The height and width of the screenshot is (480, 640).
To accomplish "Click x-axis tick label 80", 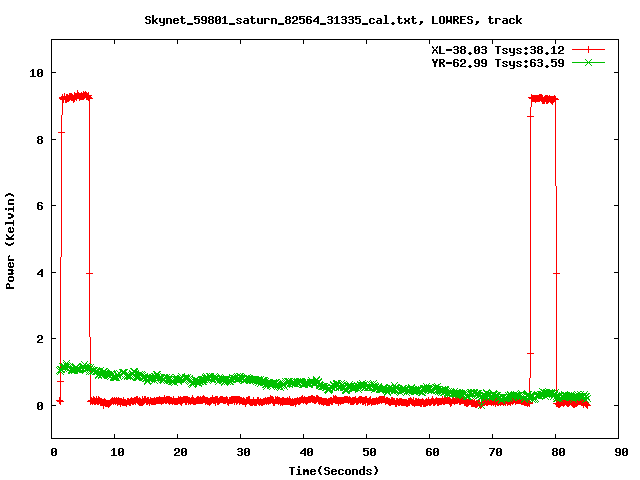I will click(x=558, y=452).
